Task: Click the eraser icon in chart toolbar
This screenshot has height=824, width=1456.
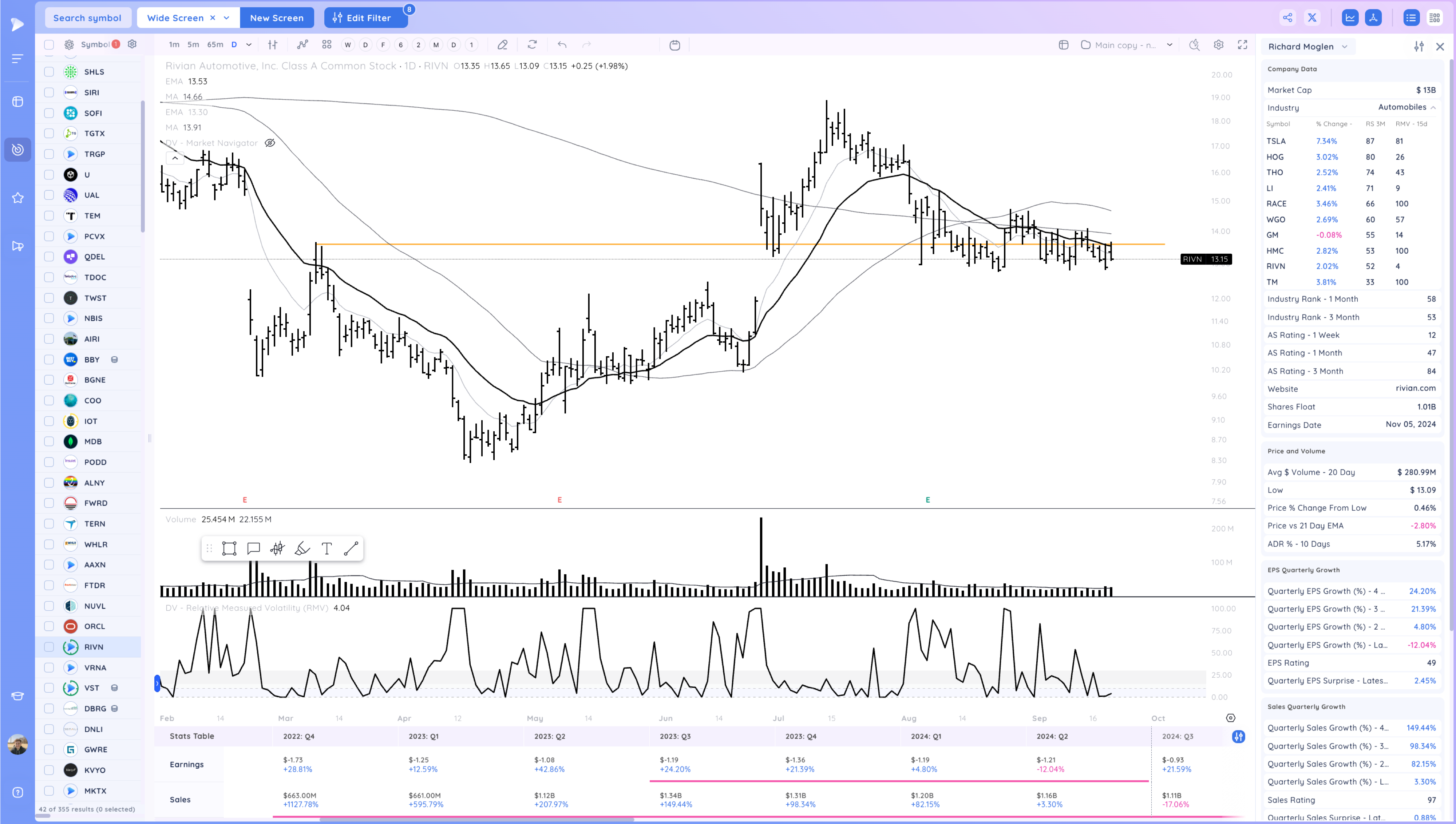Action: [502, 45]
